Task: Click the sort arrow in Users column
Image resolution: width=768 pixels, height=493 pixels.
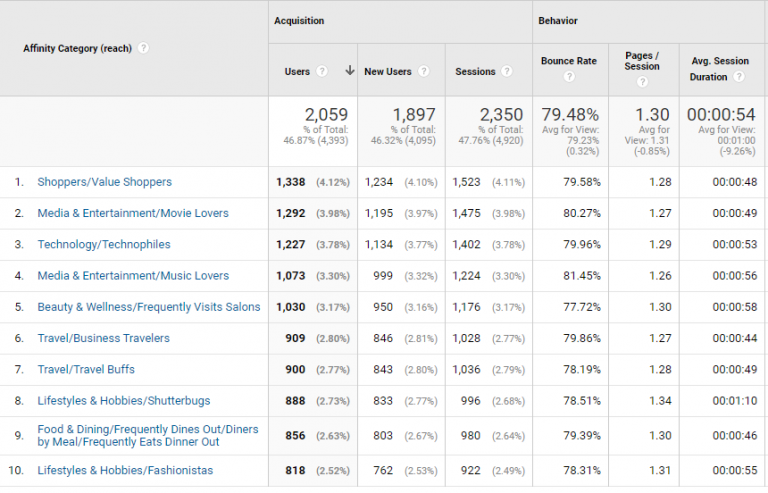Action: coord(349,72)
